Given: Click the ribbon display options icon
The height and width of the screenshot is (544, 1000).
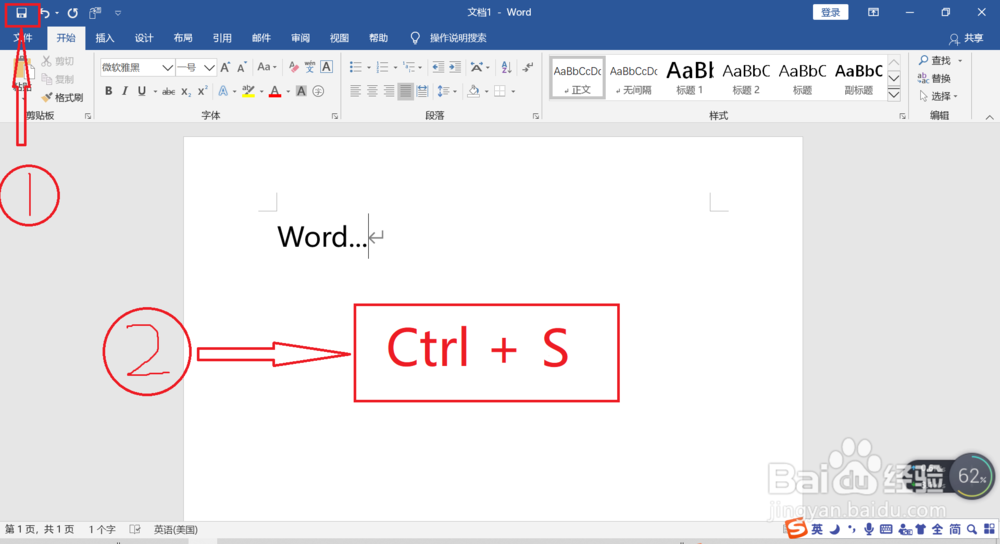Looking at the screenshot, I should 873,13.
